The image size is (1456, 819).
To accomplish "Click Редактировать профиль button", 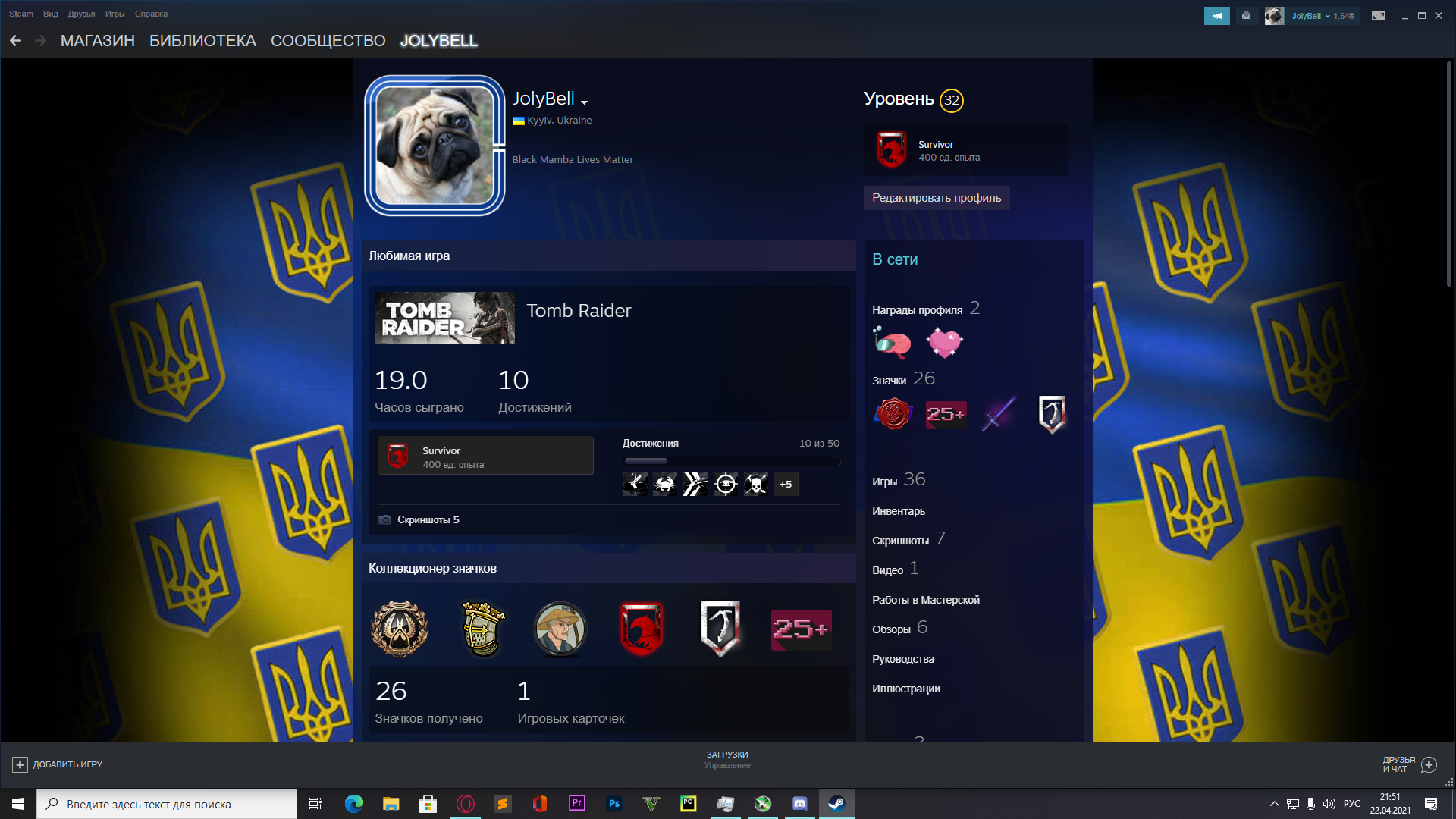I will point(937,198).
